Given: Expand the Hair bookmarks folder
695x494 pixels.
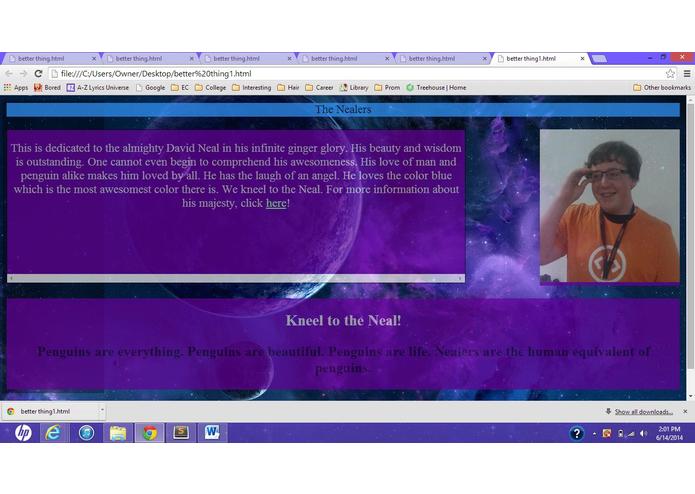Looking at the screenshot, I should coord(288,88).
